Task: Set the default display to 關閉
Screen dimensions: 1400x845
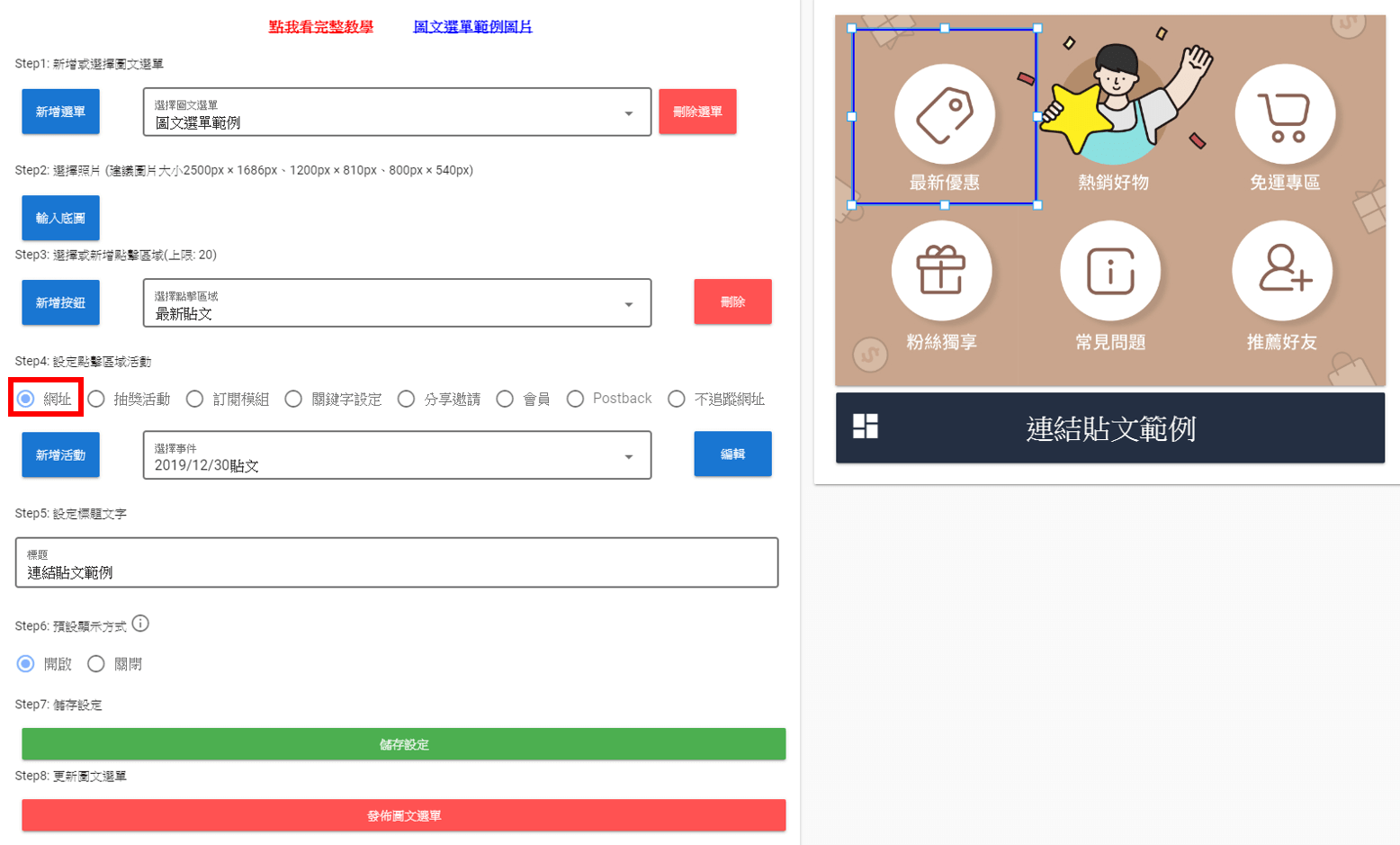Action: click(97, 664)
